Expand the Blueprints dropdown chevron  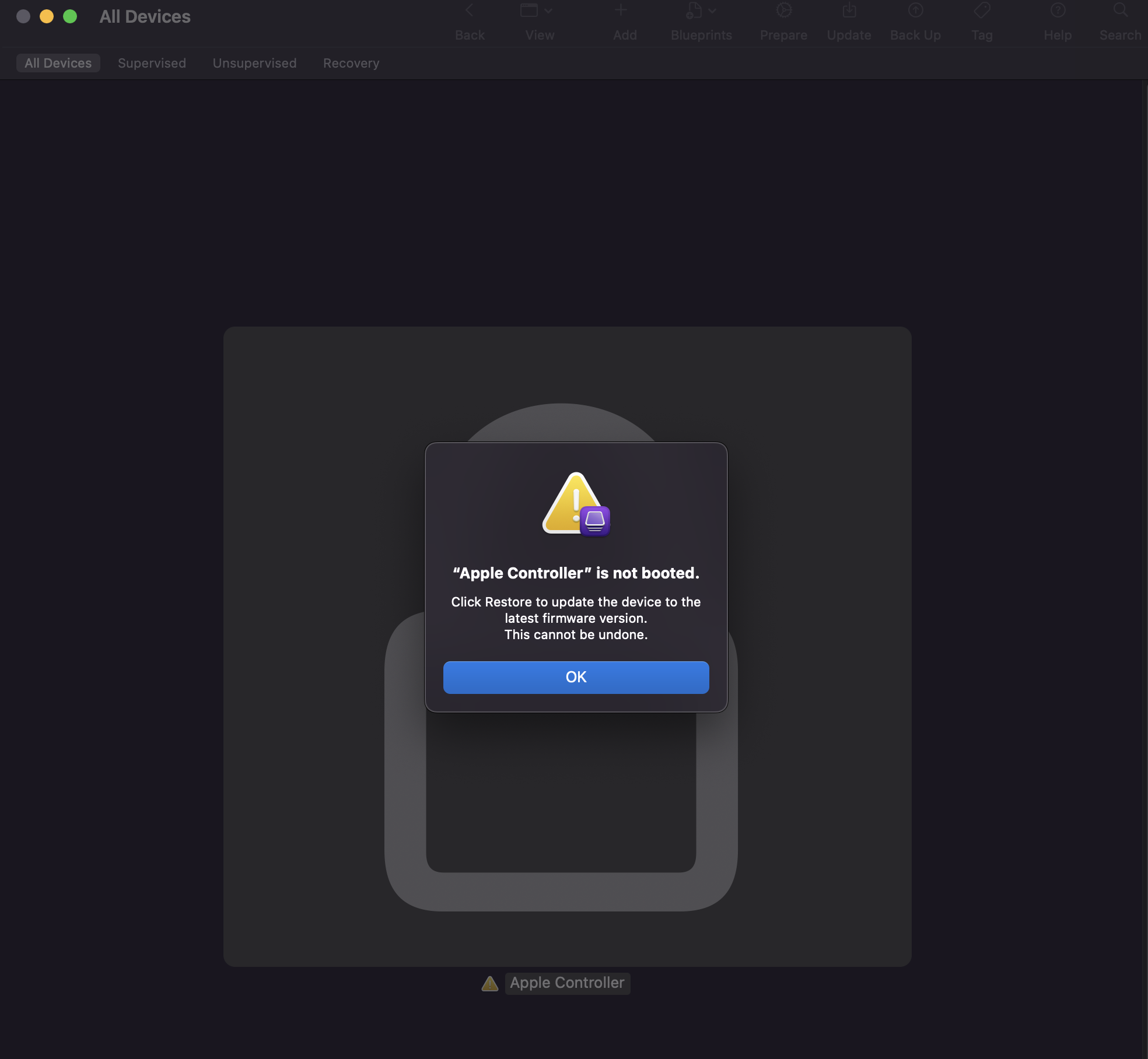point(712,10)
